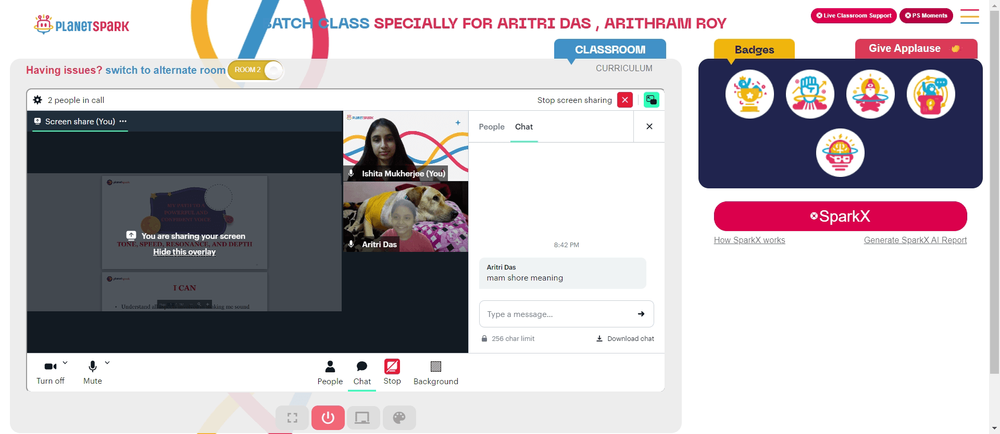Expand camera options chevron
Viewport: 1000px width, 434px height.
[65, 363]
